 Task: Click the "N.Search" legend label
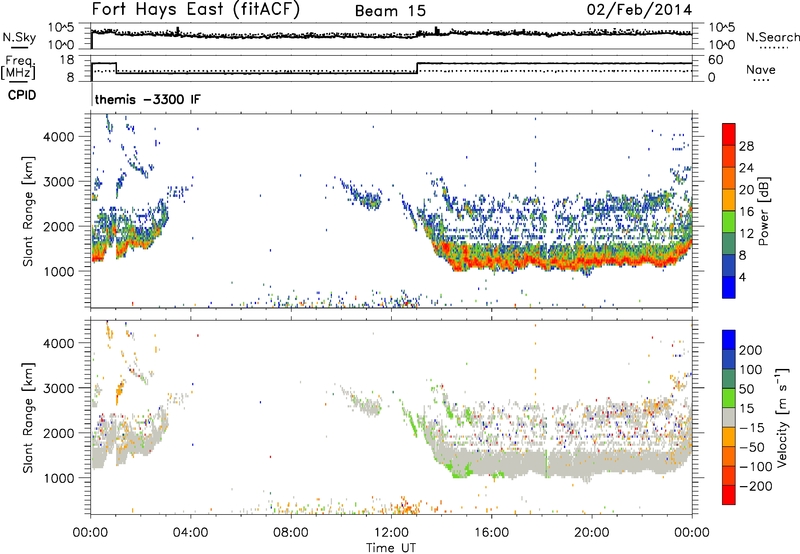click(772, 37)
